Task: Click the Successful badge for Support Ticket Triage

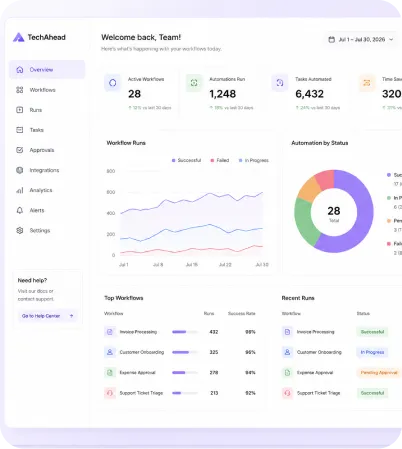Action: click(372, 393)
